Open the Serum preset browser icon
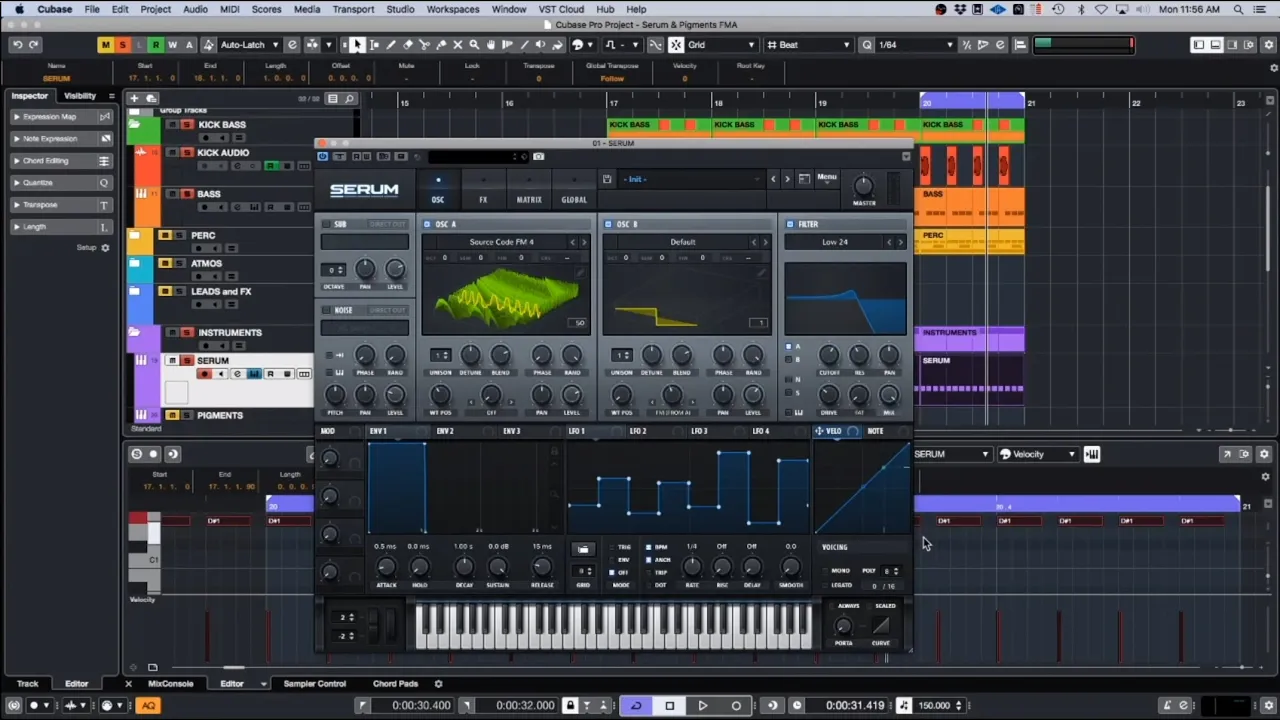This screenshot has width=1280, height=720. [804, 179]
